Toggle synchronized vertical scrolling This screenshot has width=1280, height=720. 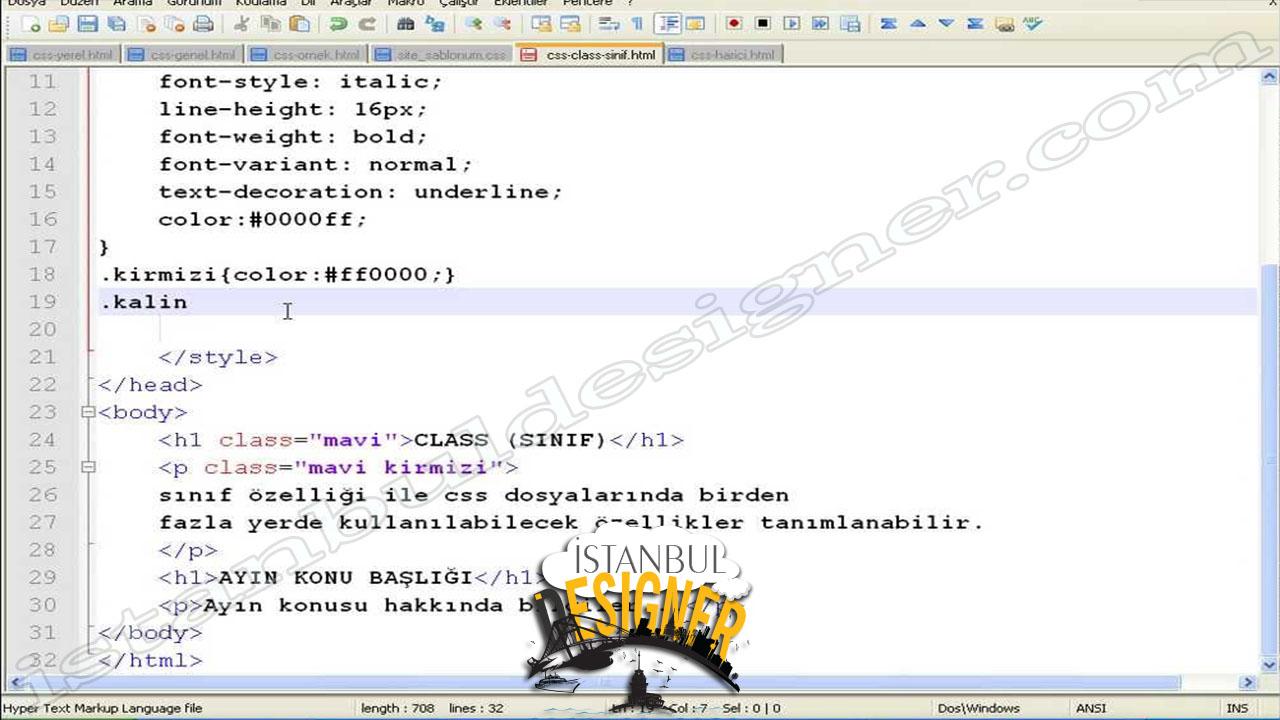click(x=541, y=23)
